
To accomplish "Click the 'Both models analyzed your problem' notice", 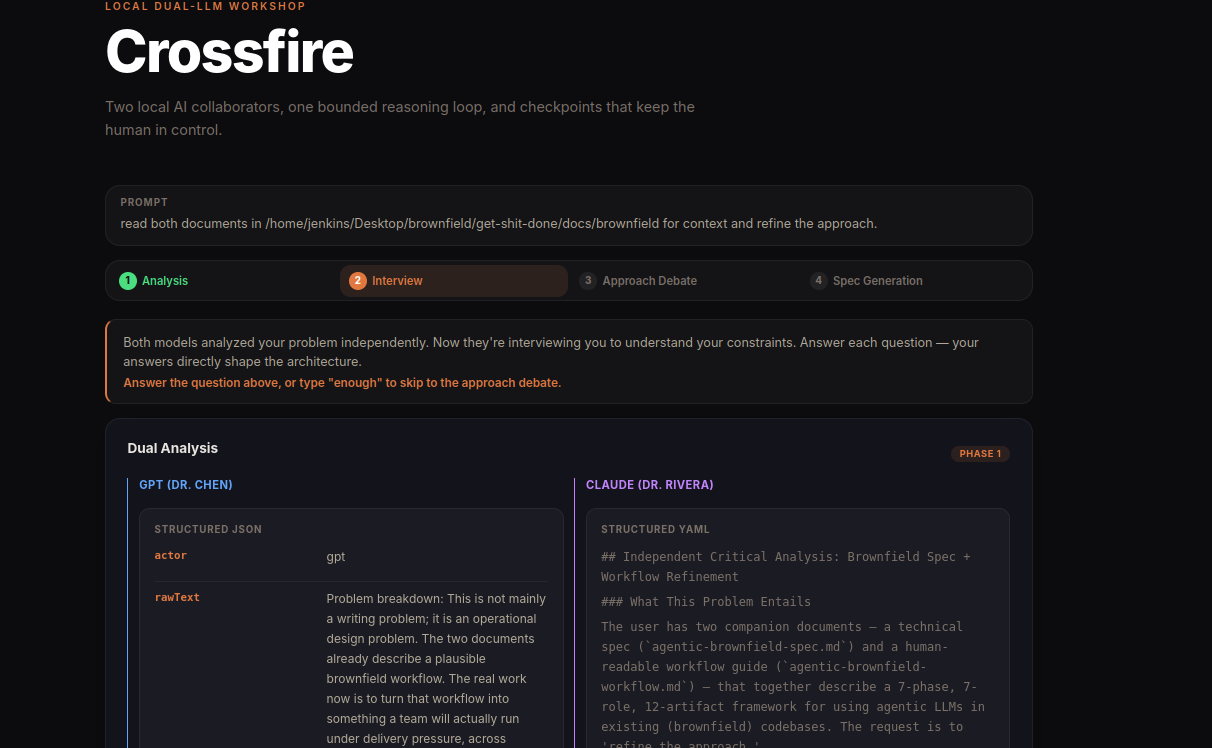I will pyautogui.click(x=551, y=352).
